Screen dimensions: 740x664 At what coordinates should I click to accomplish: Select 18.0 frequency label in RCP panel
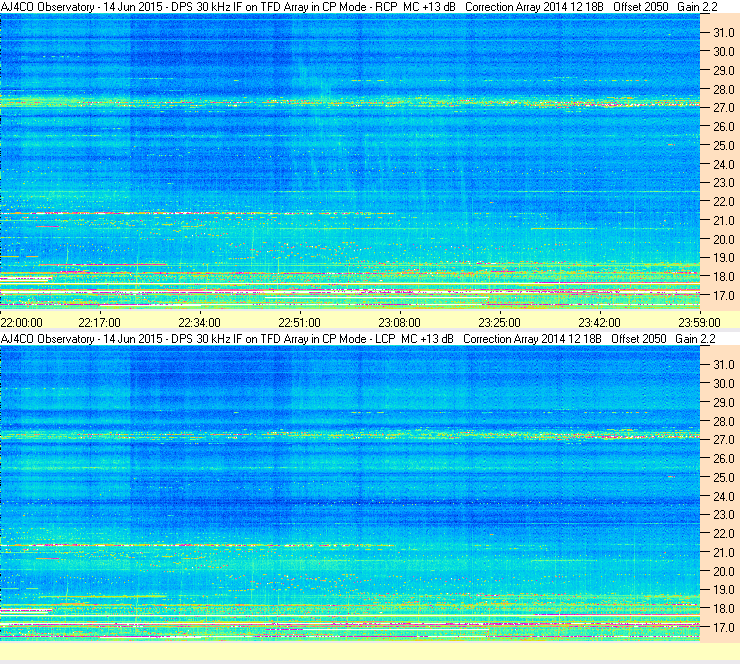pyautogui.click(x=723, y=277)
